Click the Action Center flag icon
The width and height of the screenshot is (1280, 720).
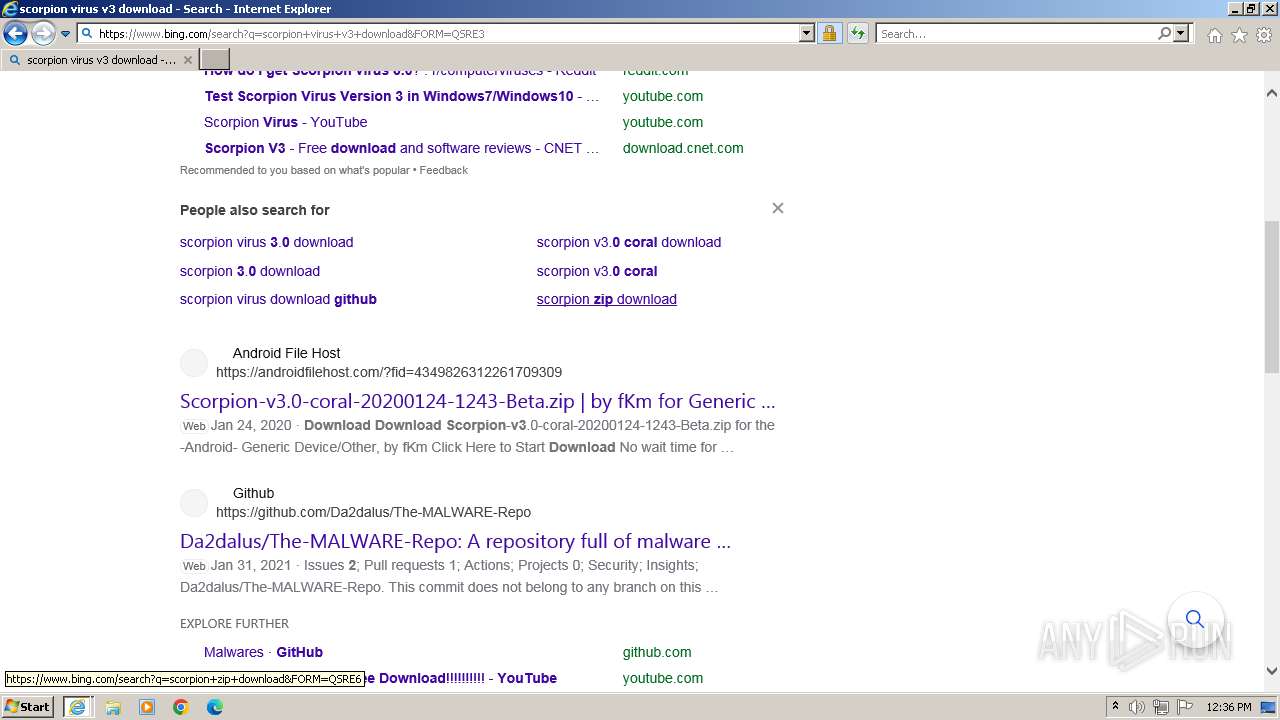(x=1185, y=707)
